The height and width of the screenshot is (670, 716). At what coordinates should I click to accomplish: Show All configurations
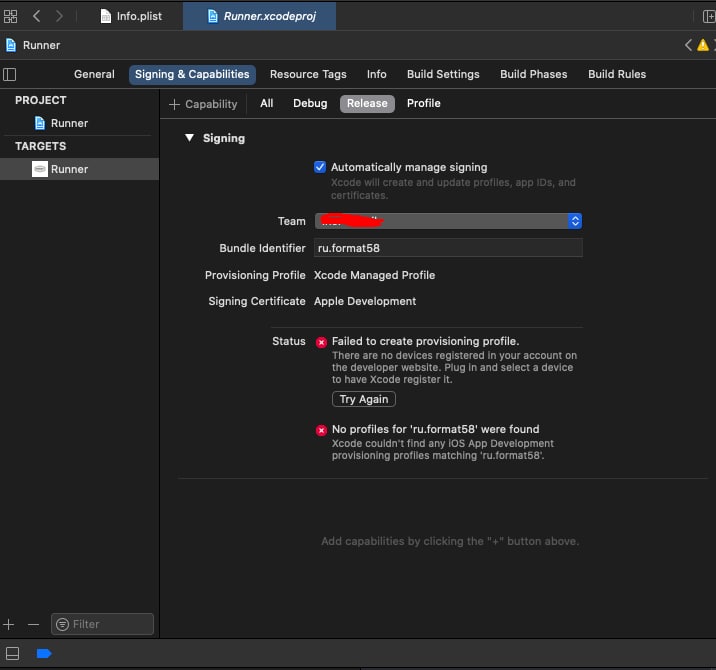tap(267, 104)
